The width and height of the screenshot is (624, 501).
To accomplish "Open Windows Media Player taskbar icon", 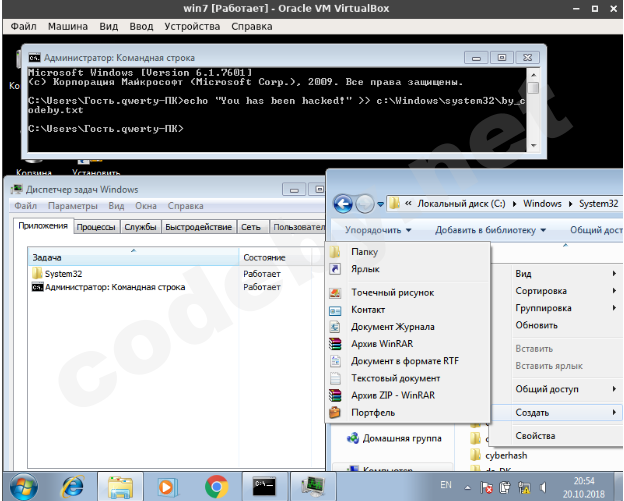I will [x=166, y=487].
